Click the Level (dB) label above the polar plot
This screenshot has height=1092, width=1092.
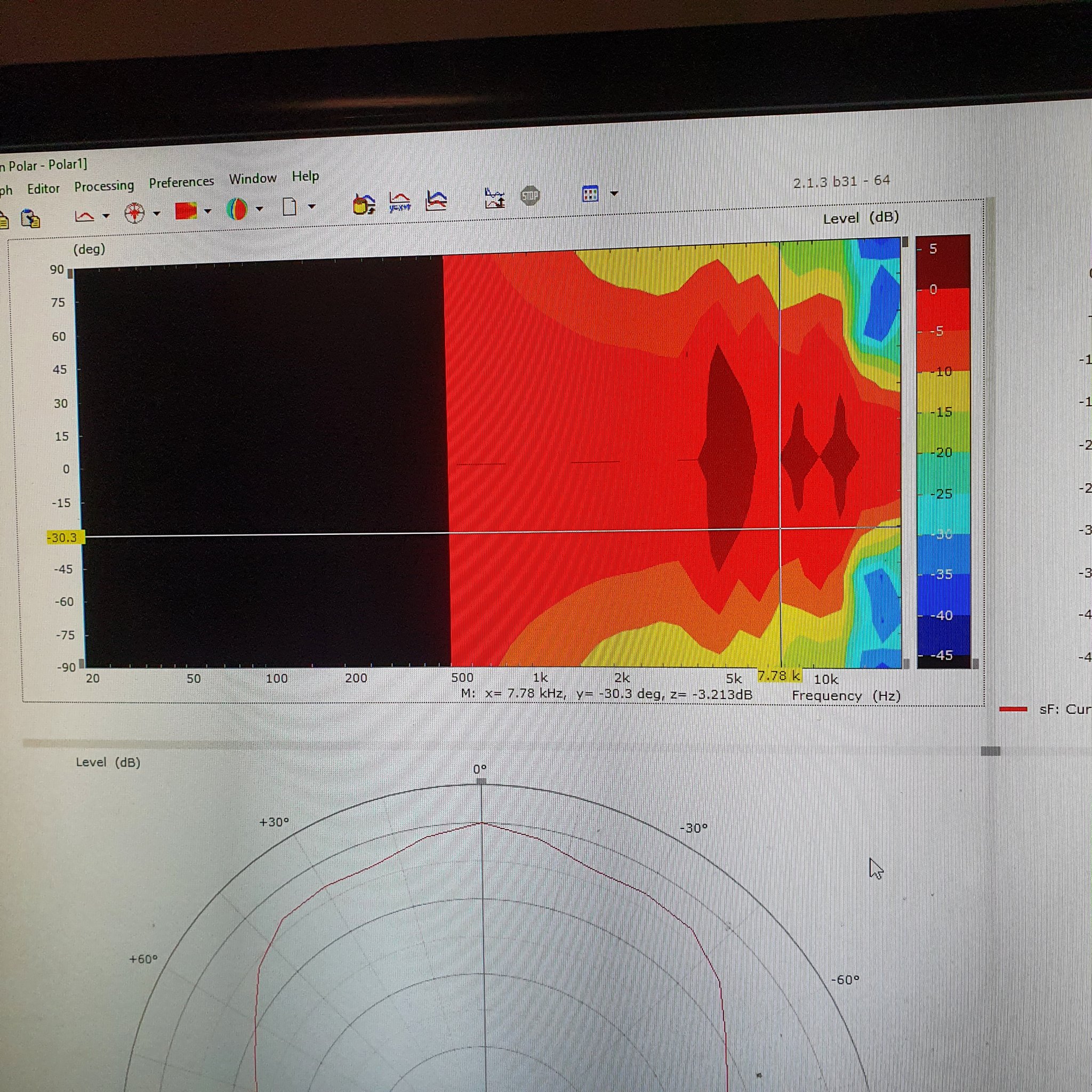pos(108,762)
